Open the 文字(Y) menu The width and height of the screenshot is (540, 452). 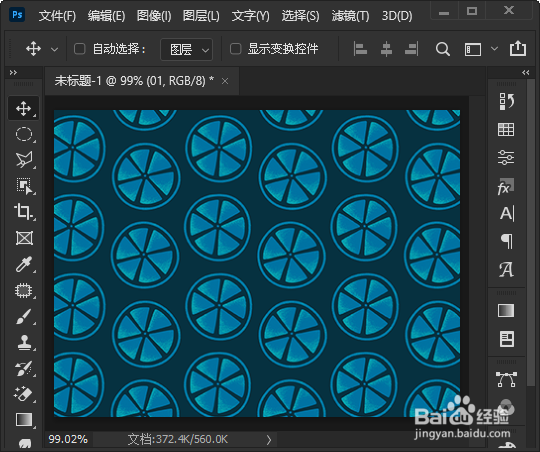point(251,16)
